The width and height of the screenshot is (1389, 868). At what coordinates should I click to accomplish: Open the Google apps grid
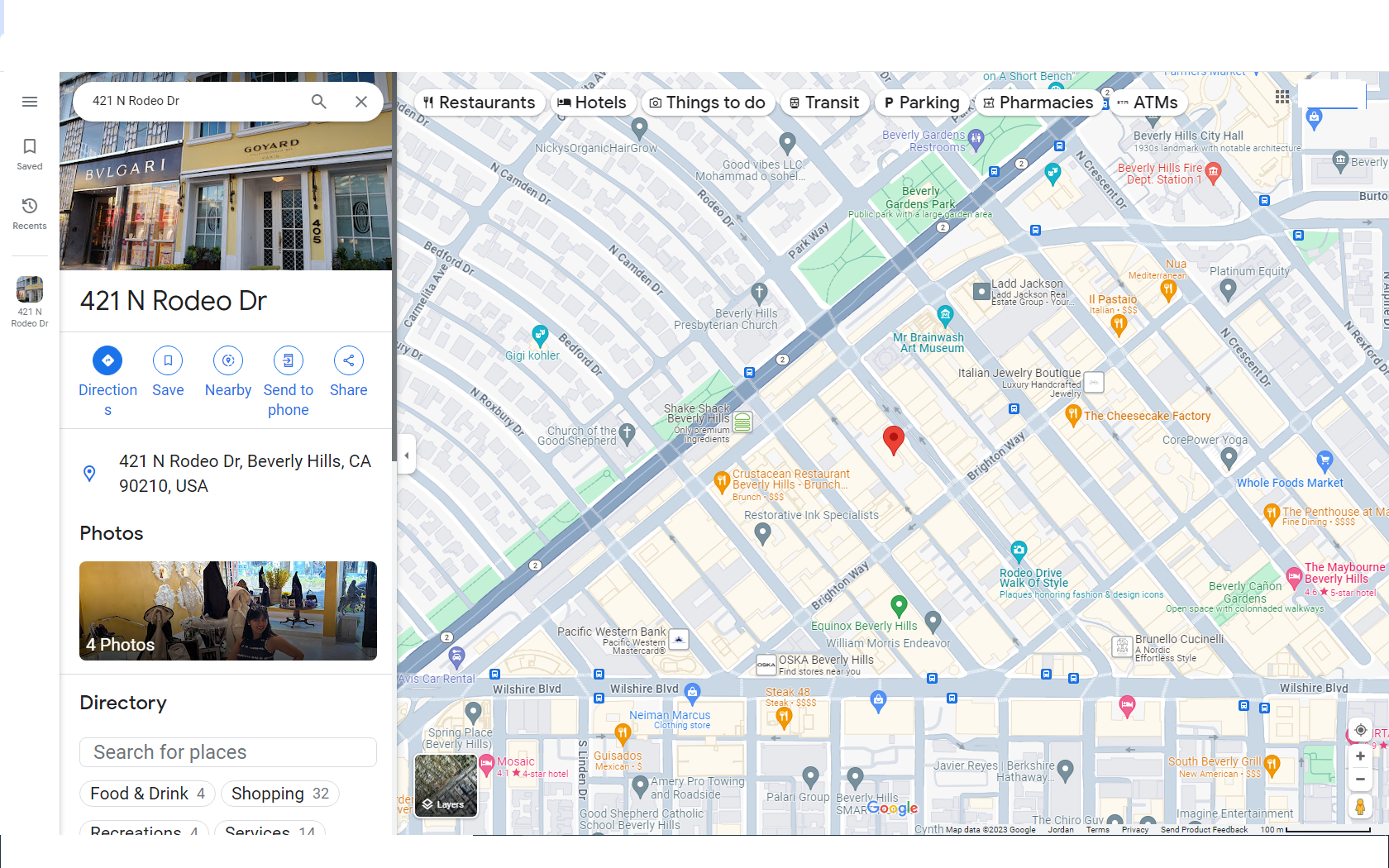pos(1282,97)
